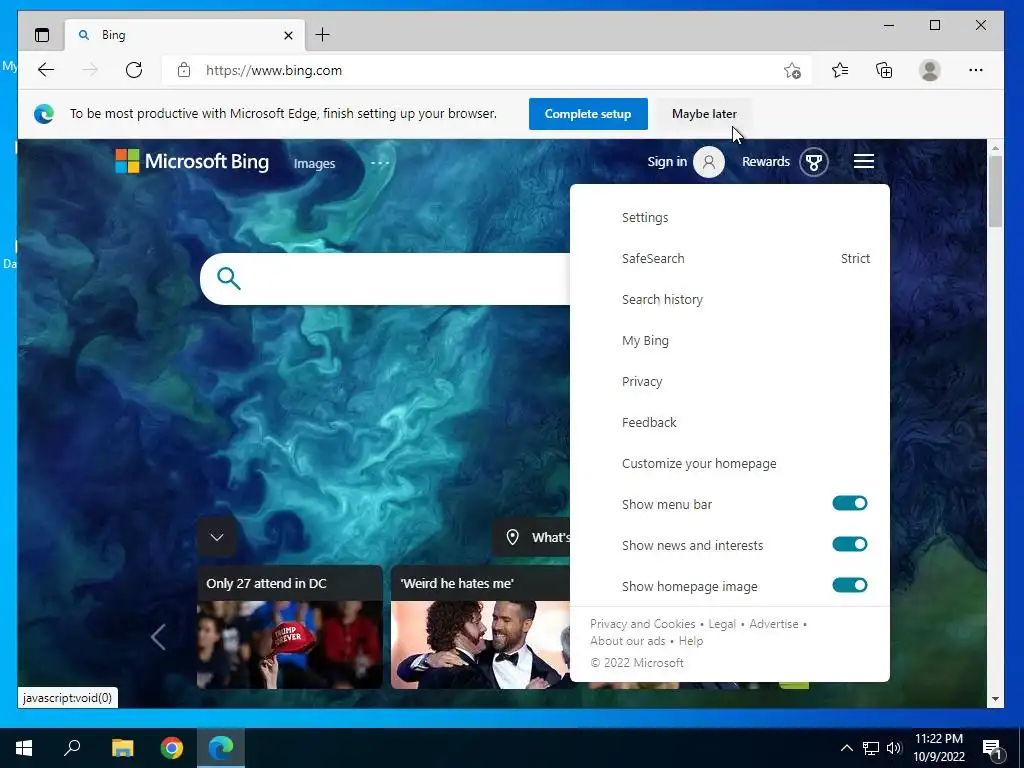
Task: Click the volume speaker tray icon
Action: [894, 748]
